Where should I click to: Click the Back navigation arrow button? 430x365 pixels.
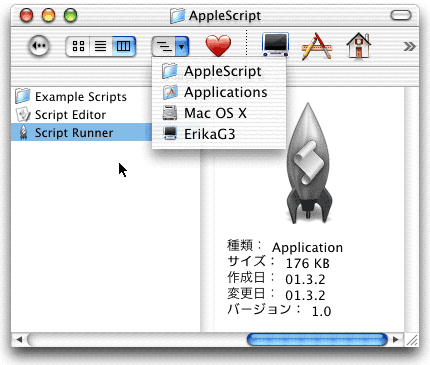[39, 46]
